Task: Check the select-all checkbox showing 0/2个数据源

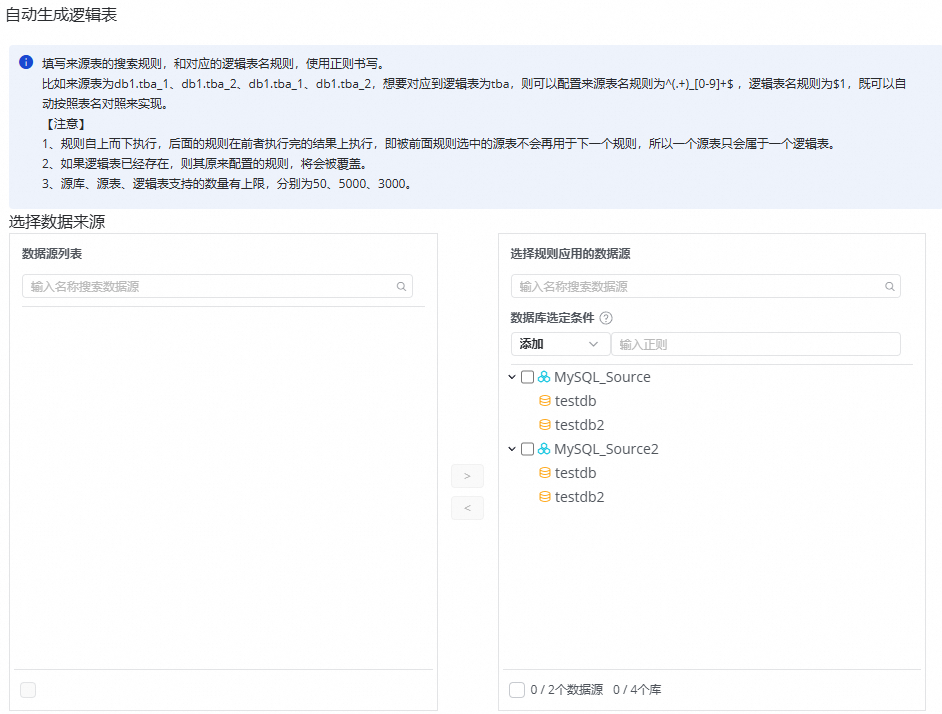Action: tap(516, 689)
